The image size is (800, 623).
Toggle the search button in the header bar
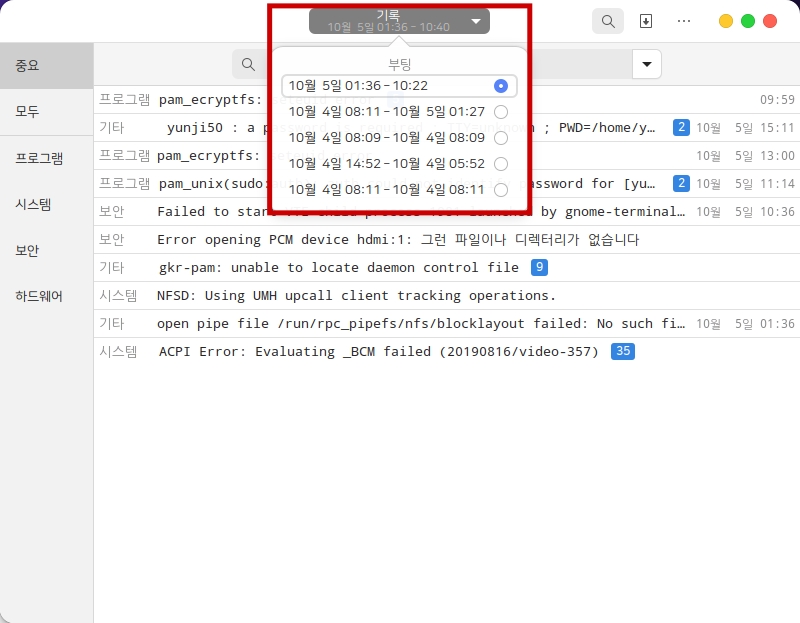pos(607,21)
